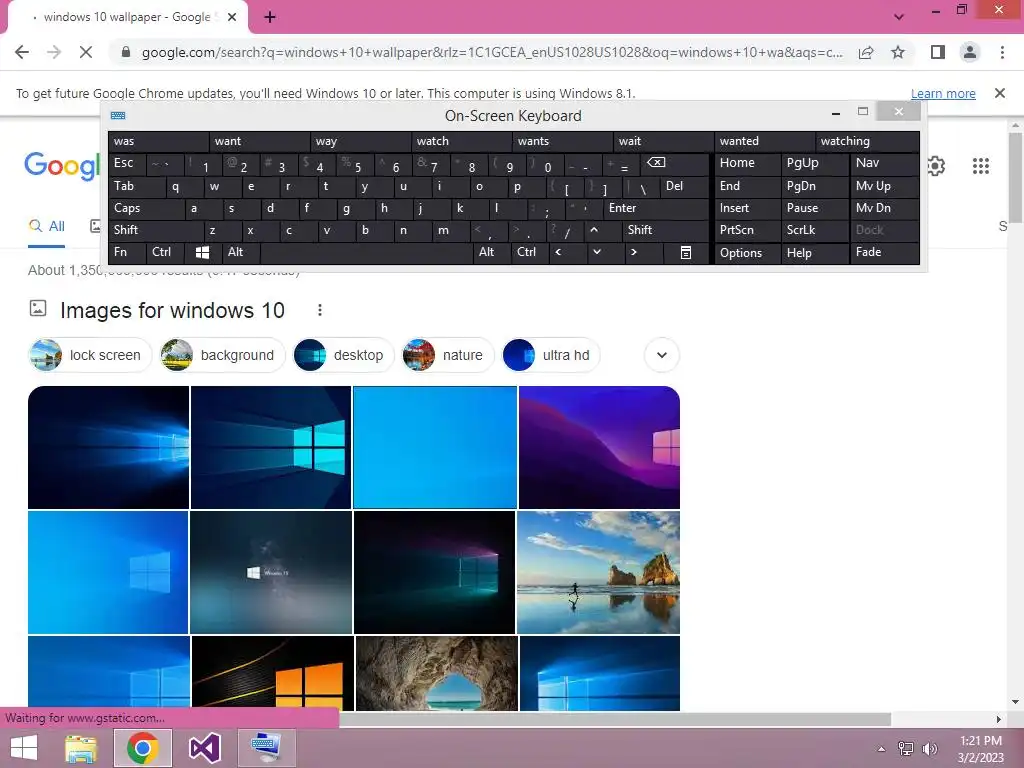Screen dimensions: 1024x768
Task: Filter images by ultra hd chip
Action: (551, 355)
